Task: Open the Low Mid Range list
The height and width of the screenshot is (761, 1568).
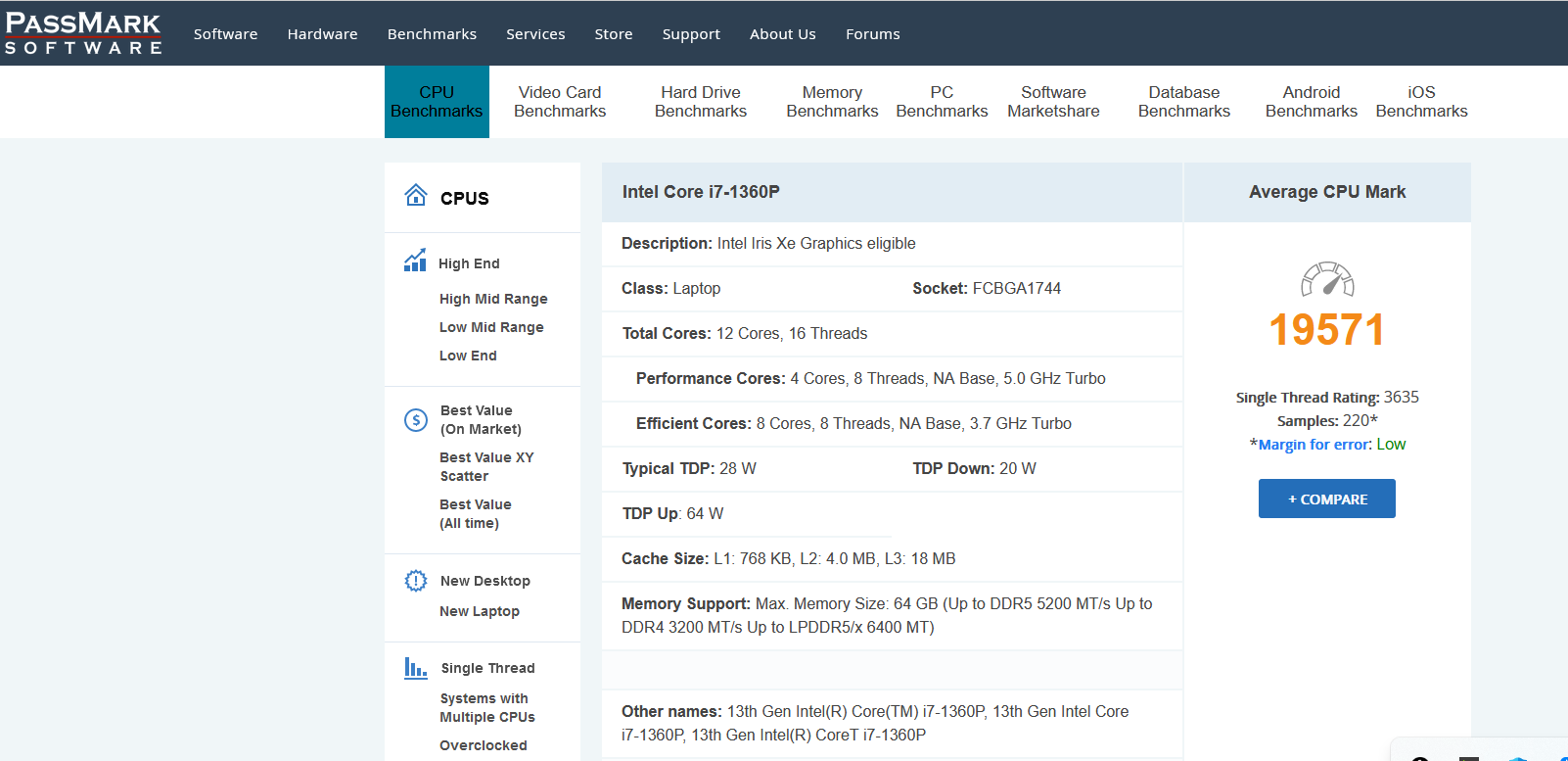Action: pyautogui.click(x=491, y=327)
